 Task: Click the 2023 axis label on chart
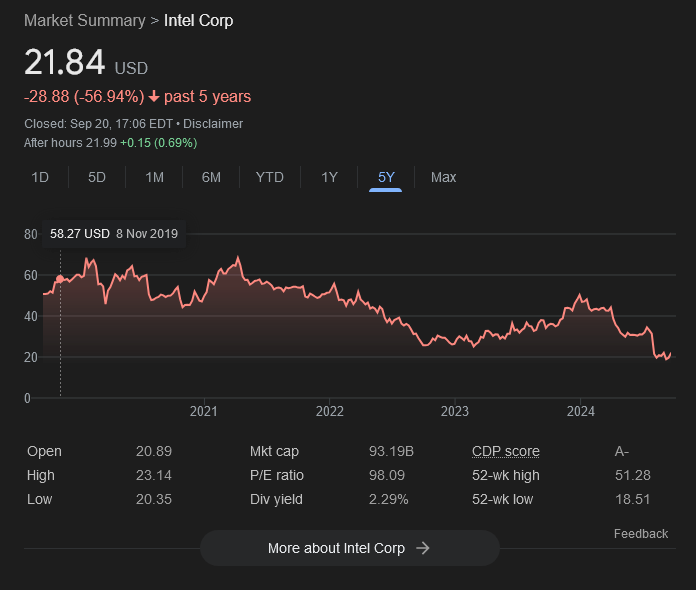click(x=455, y=411)
